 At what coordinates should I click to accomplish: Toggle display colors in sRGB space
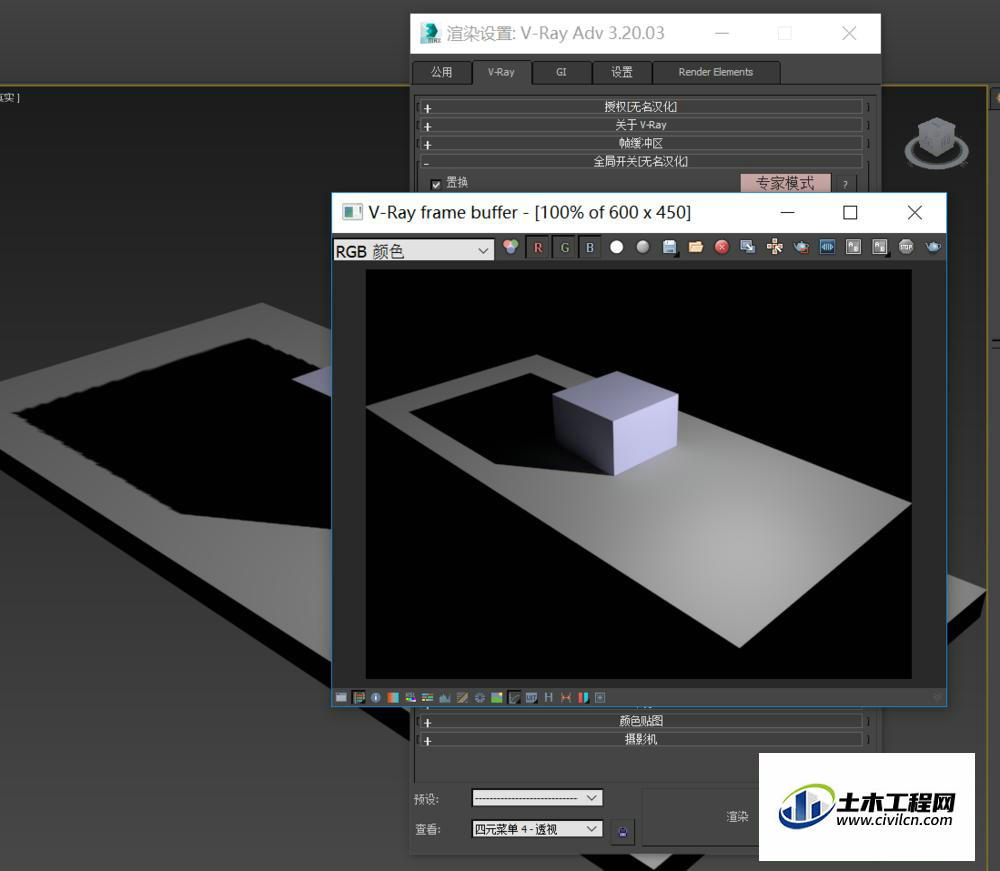pyautogui.click(x=514, y=698)
